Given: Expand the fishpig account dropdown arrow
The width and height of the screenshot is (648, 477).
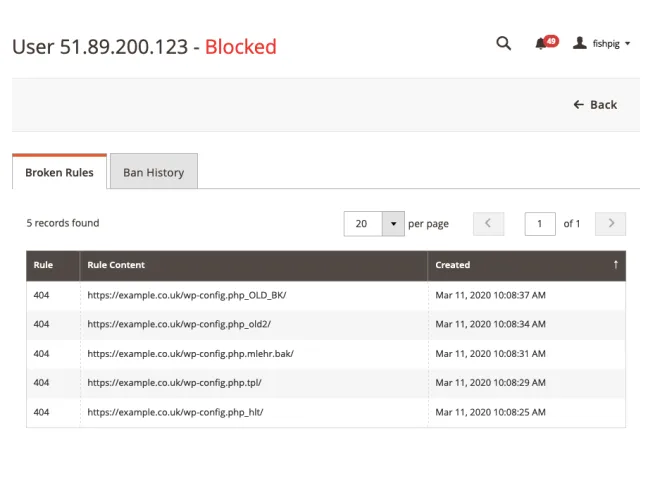Looking at the screenshot, I should (627, 44).
